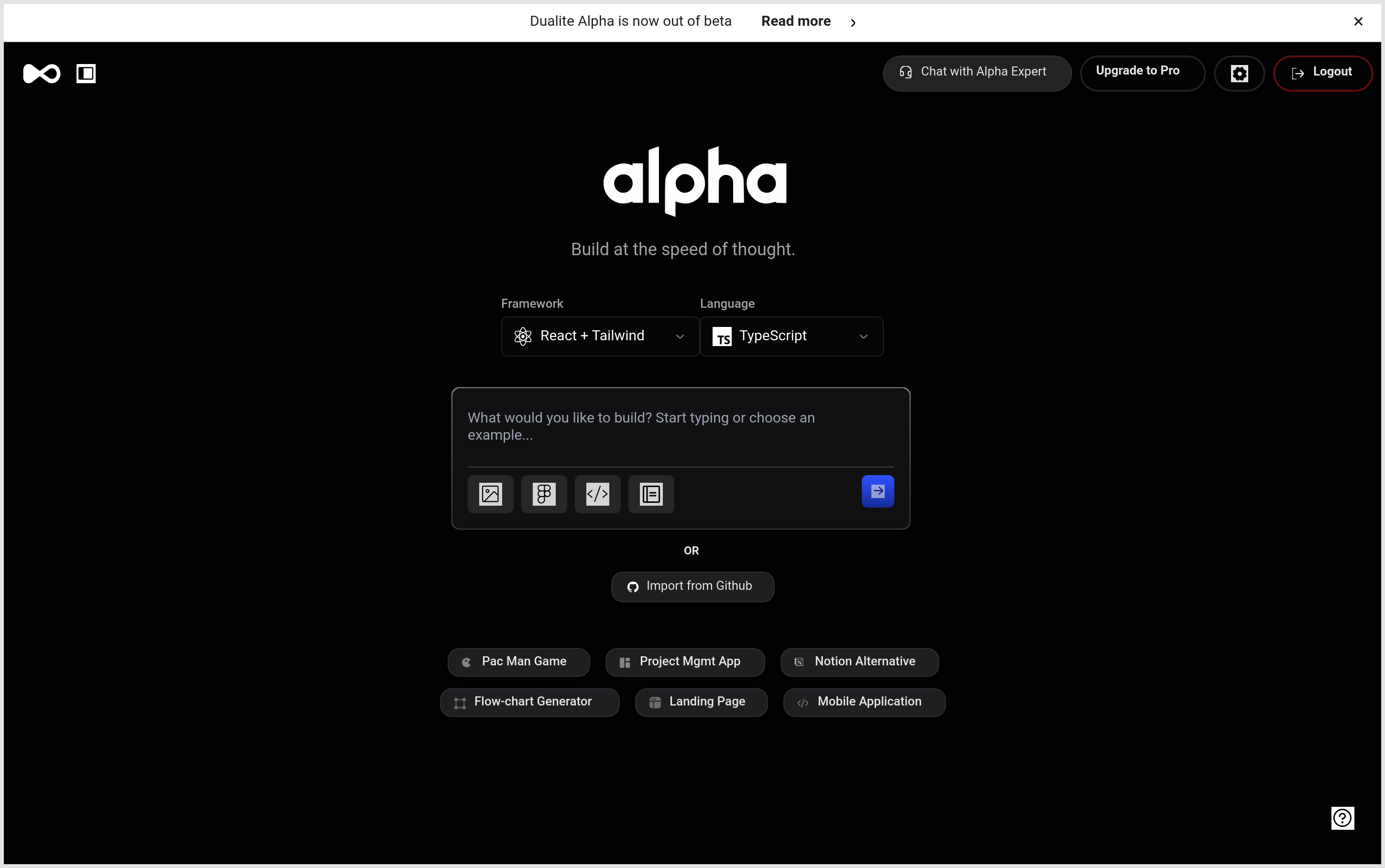Viewport: 1385px width, 868px height.
Task: Attach an image using image icon
Action: [x=490, y=494]
